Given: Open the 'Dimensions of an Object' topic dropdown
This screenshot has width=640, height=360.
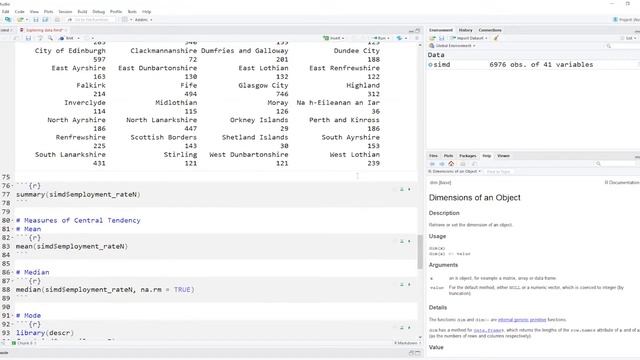Looking at the screenshot, I should click(454, 171).
